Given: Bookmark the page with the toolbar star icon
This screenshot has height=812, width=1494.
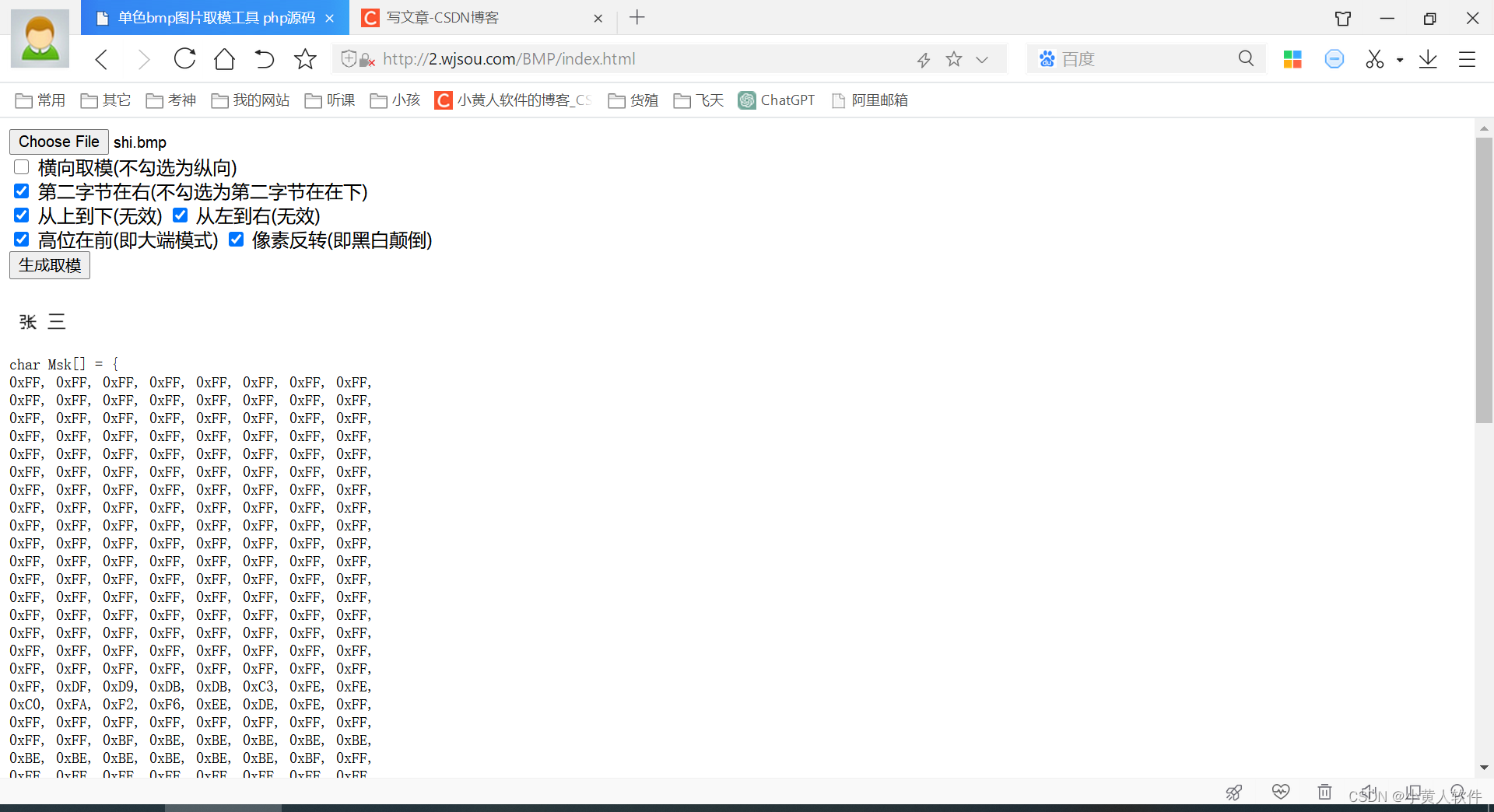Looking at the screenshot, I should (x=305, y=58).
